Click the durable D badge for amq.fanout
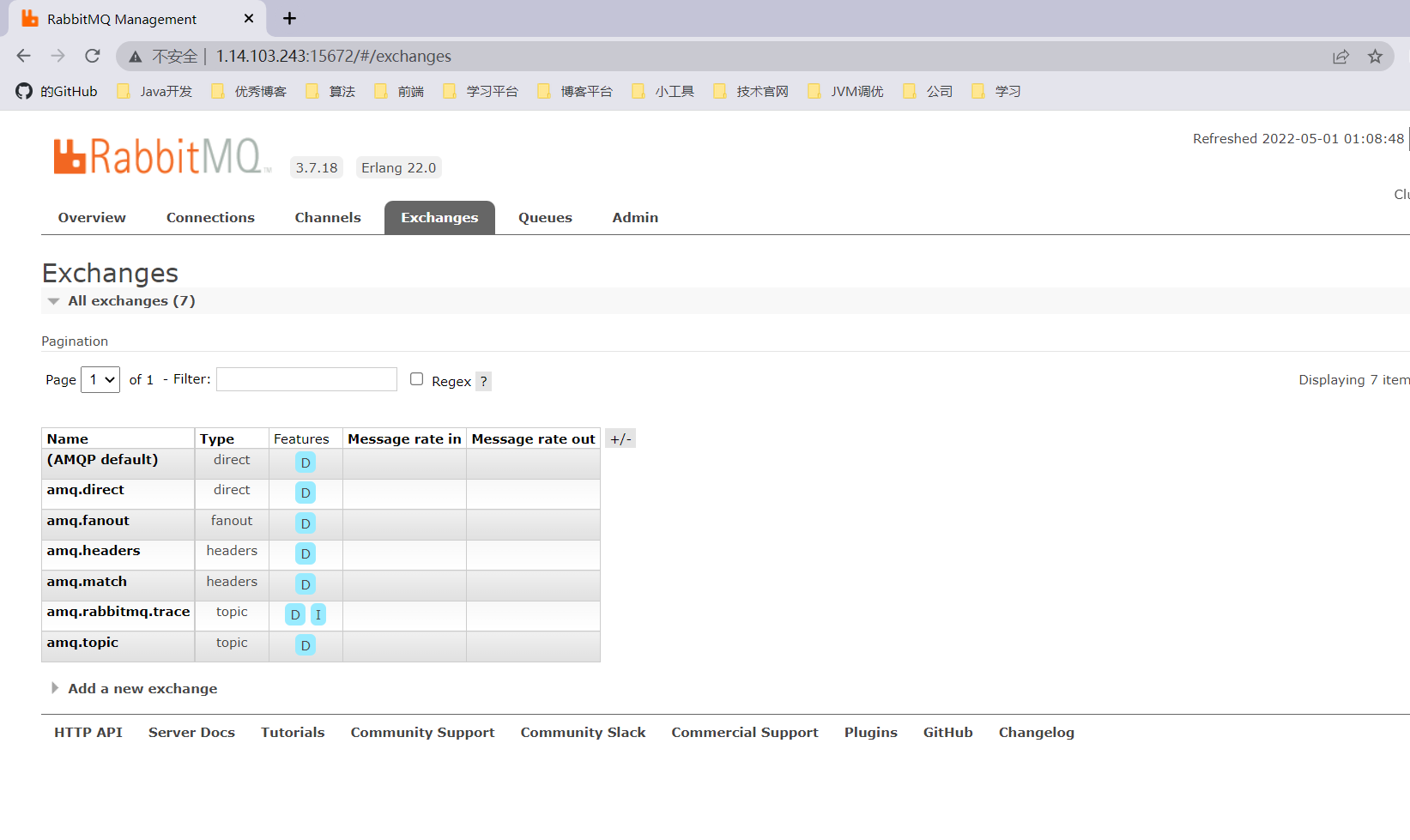Screen dimensions: 1410x840 [x=306, y=523]
